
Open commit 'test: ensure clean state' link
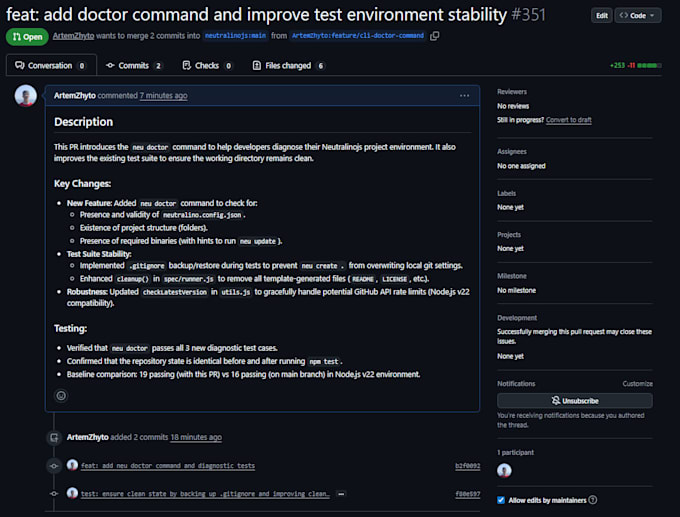pyautogui.click(x=205, y=494)
